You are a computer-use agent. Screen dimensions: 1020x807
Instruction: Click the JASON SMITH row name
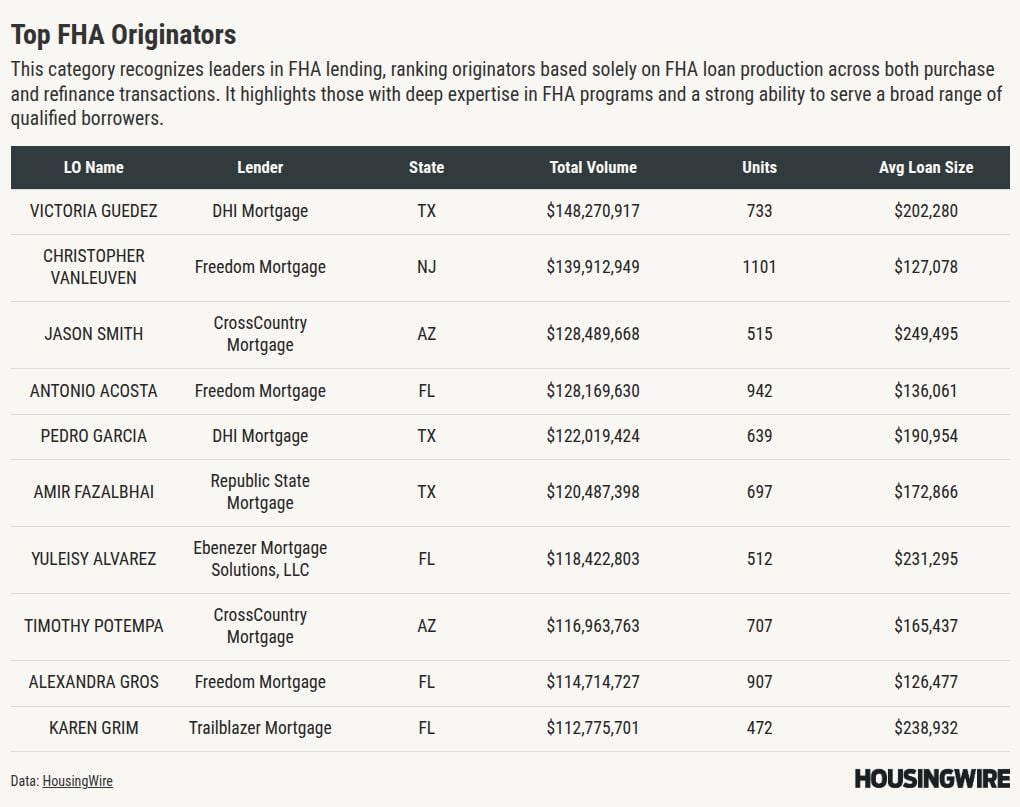pyautogui.click(x=94, y=334)
